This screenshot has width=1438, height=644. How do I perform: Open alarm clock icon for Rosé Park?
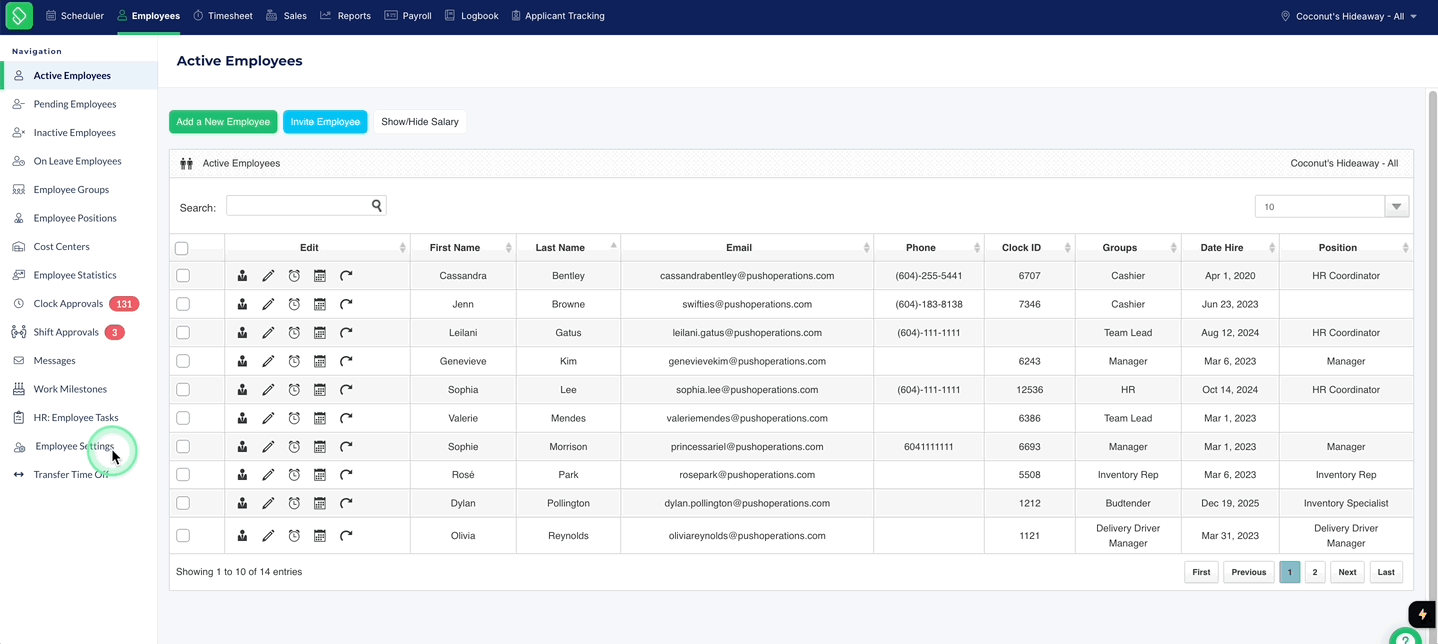pyautogui.click(x=294, y=475)
